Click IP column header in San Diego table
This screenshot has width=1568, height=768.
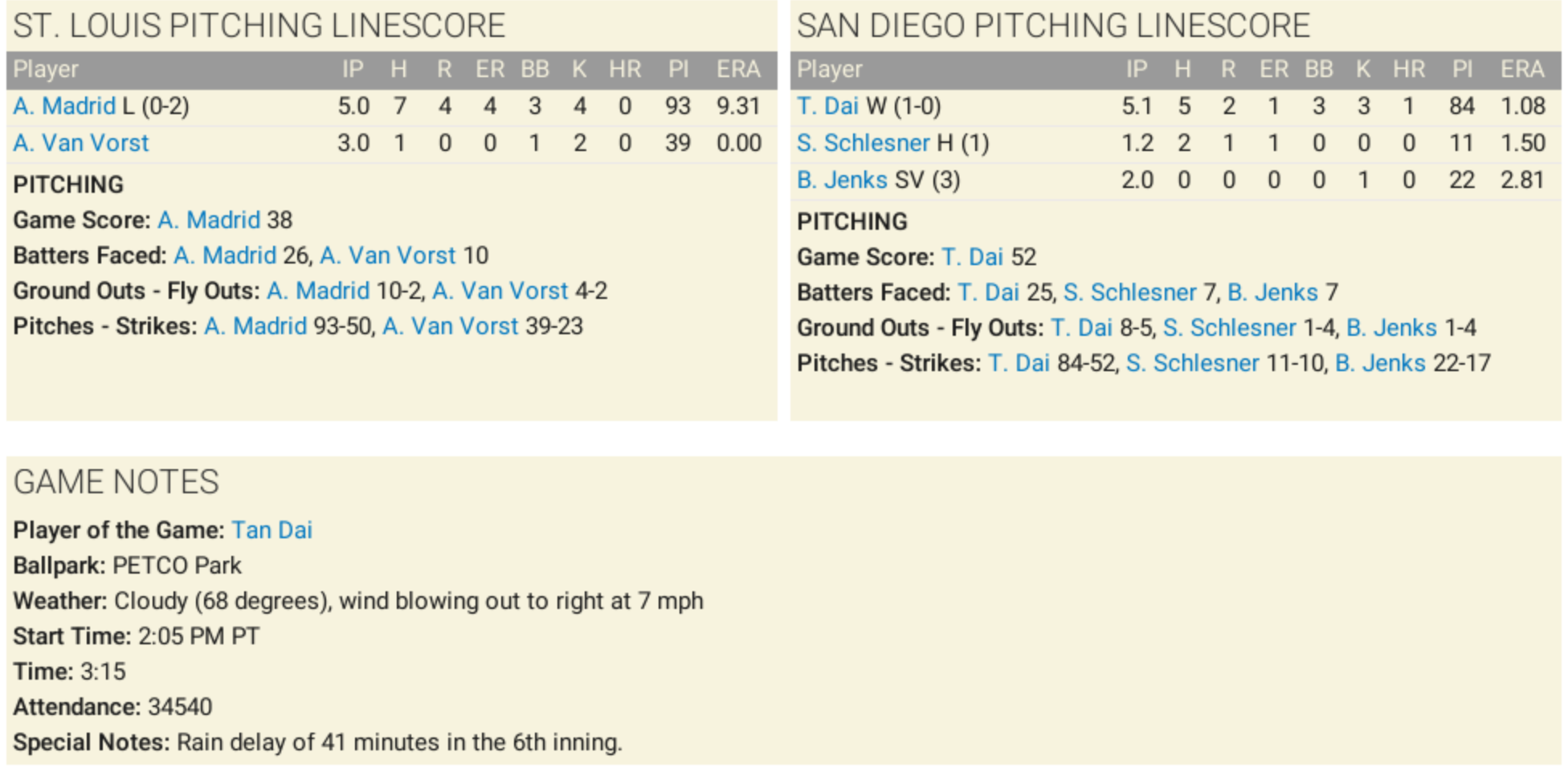tap(1136, 70)
